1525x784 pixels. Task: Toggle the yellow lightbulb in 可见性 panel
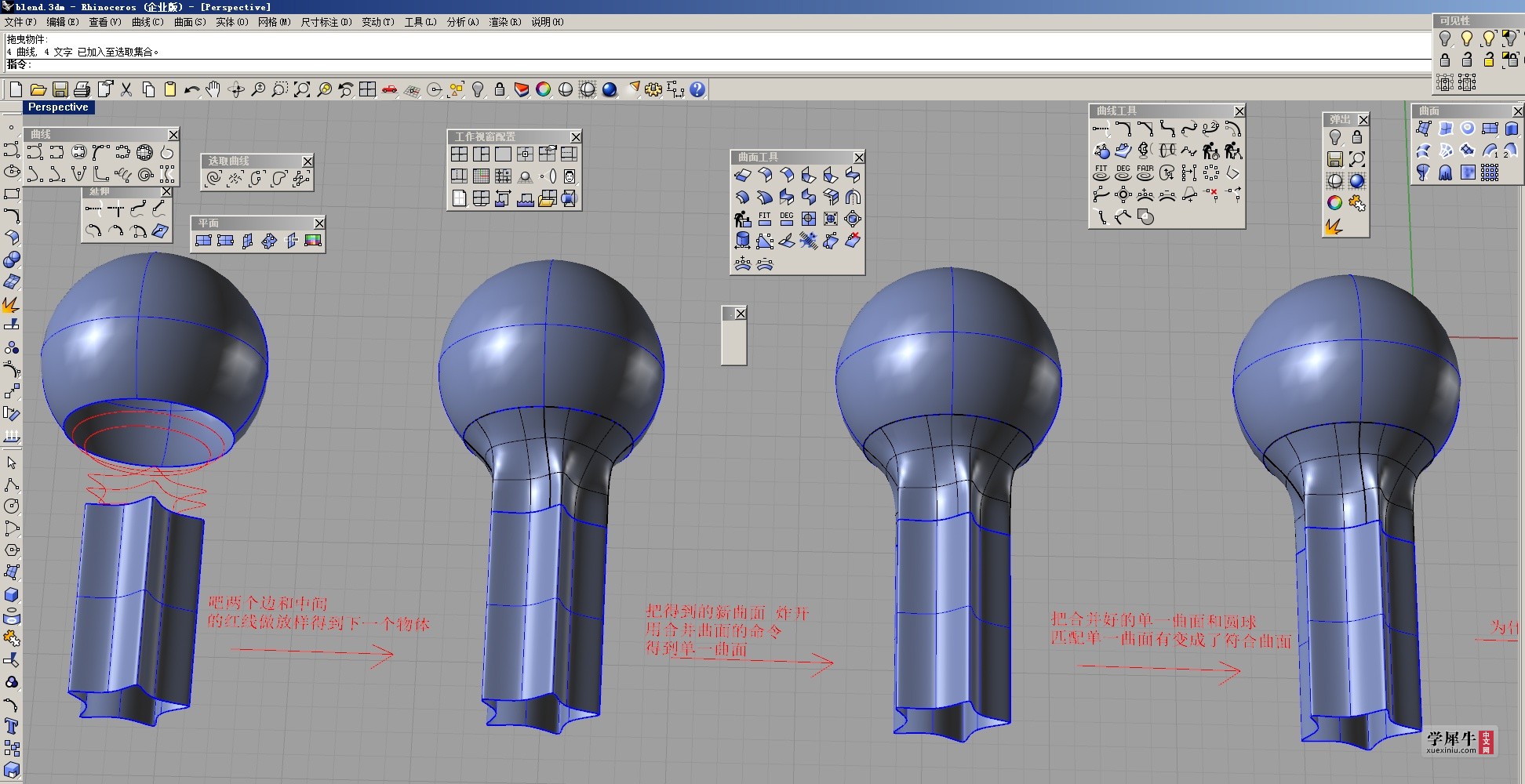(x=1467, y=38)
